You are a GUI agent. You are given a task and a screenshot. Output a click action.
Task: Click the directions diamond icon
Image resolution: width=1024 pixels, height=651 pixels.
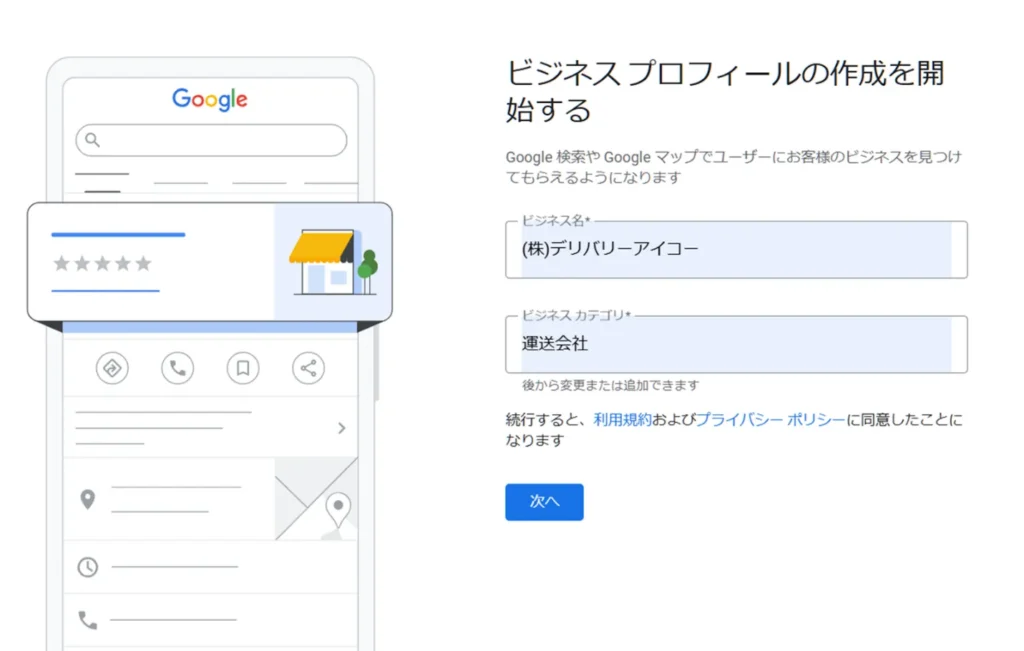pos(112,368)
